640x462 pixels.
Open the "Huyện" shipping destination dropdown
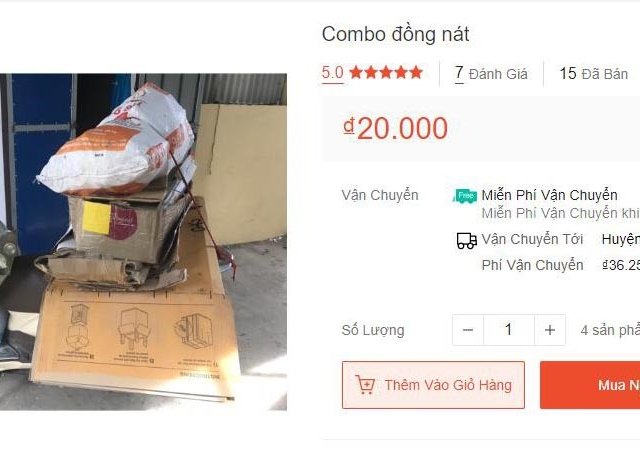pyautogui.click(x=620, y=239)
